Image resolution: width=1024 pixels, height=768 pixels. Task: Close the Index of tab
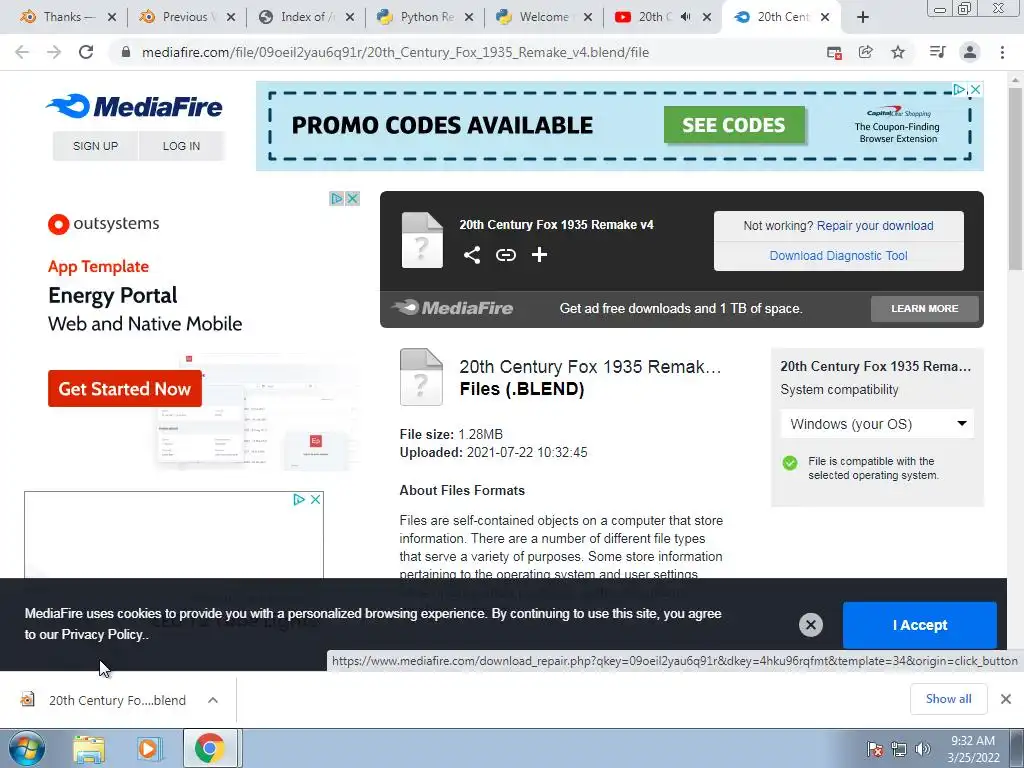point(350,17)
